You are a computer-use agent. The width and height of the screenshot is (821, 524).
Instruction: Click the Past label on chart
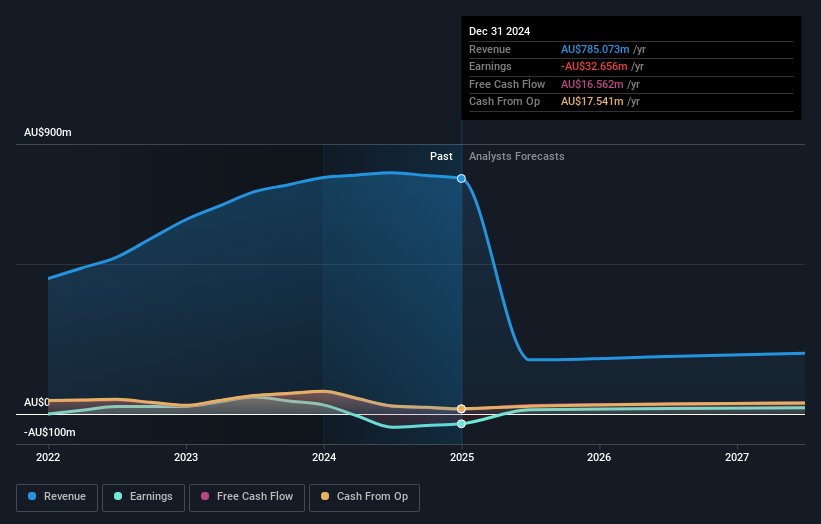pos(441,156)
